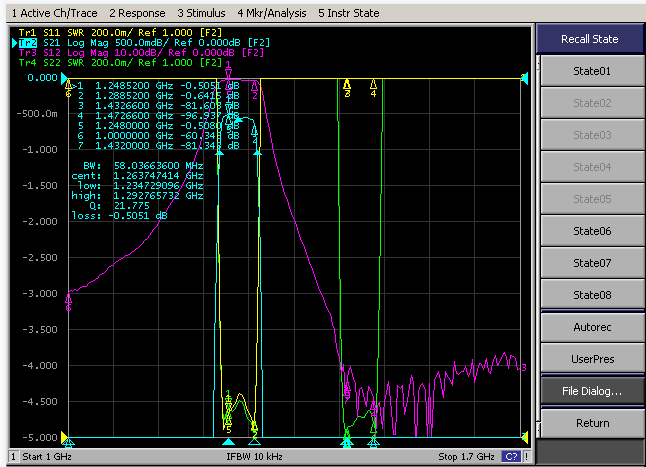Select magenta marker 2 at passband top

(x=255, y=90)
